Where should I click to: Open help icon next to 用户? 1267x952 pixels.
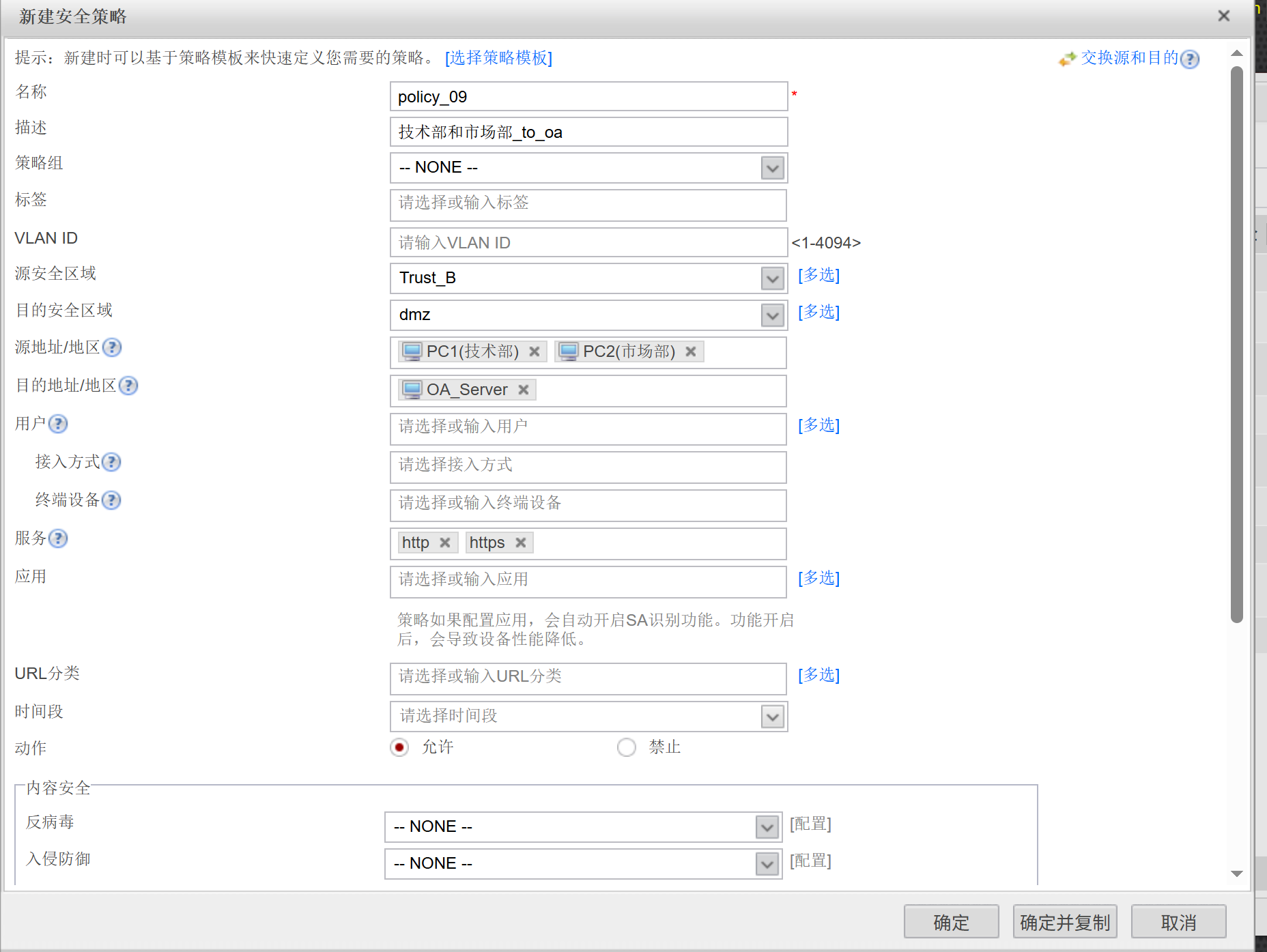point(58,424)
